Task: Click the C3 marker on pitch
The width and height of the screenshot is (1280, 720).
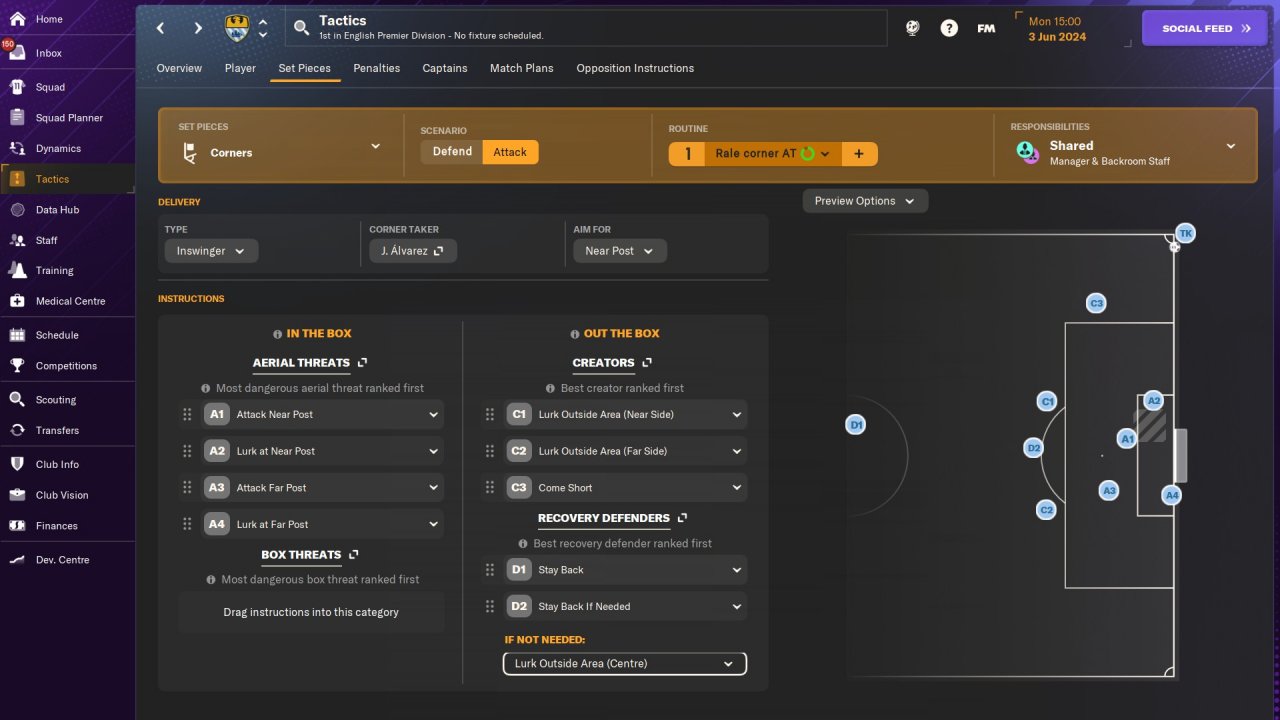Action: [x=1096, y=303]
